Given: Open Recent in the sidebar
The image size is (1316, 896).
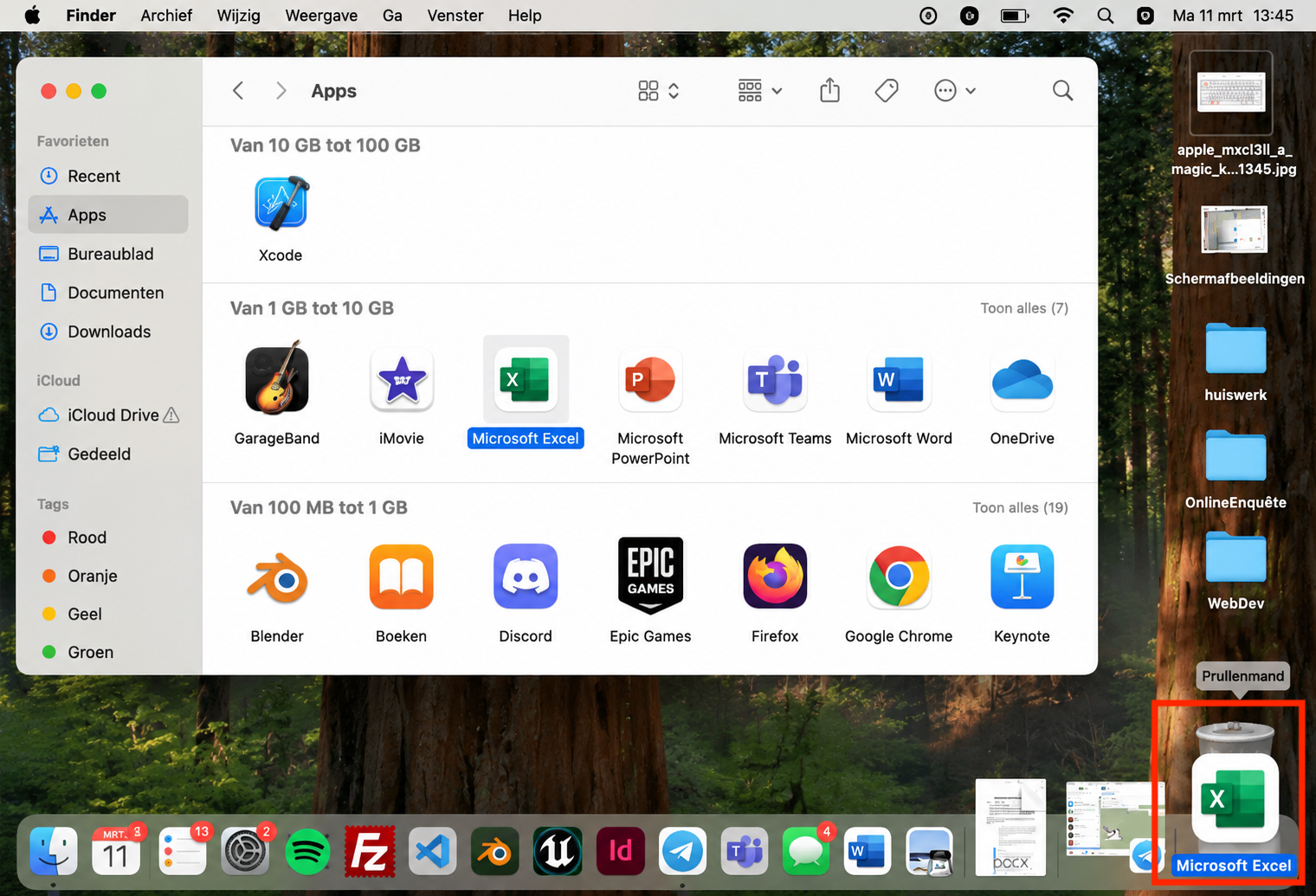Looking at the screenshot, I should pos(108,176).
